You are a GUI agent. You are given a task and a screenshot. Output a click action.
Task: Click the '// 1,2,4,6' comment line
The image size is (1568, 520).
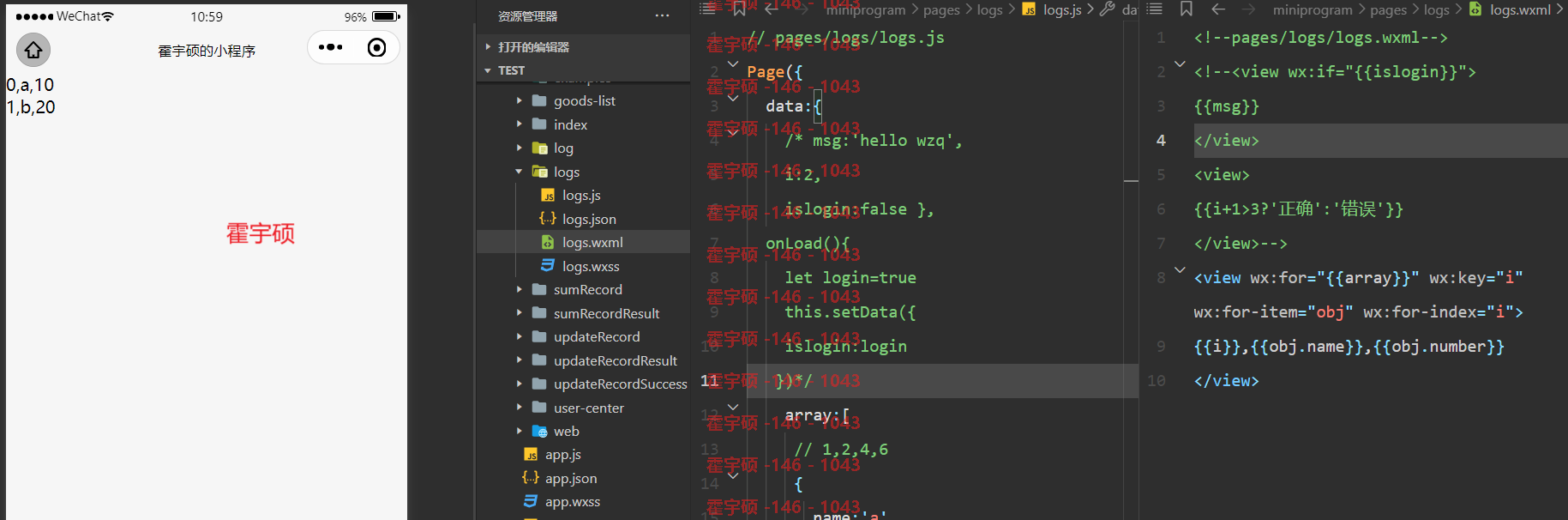click(x=841, y=449)
